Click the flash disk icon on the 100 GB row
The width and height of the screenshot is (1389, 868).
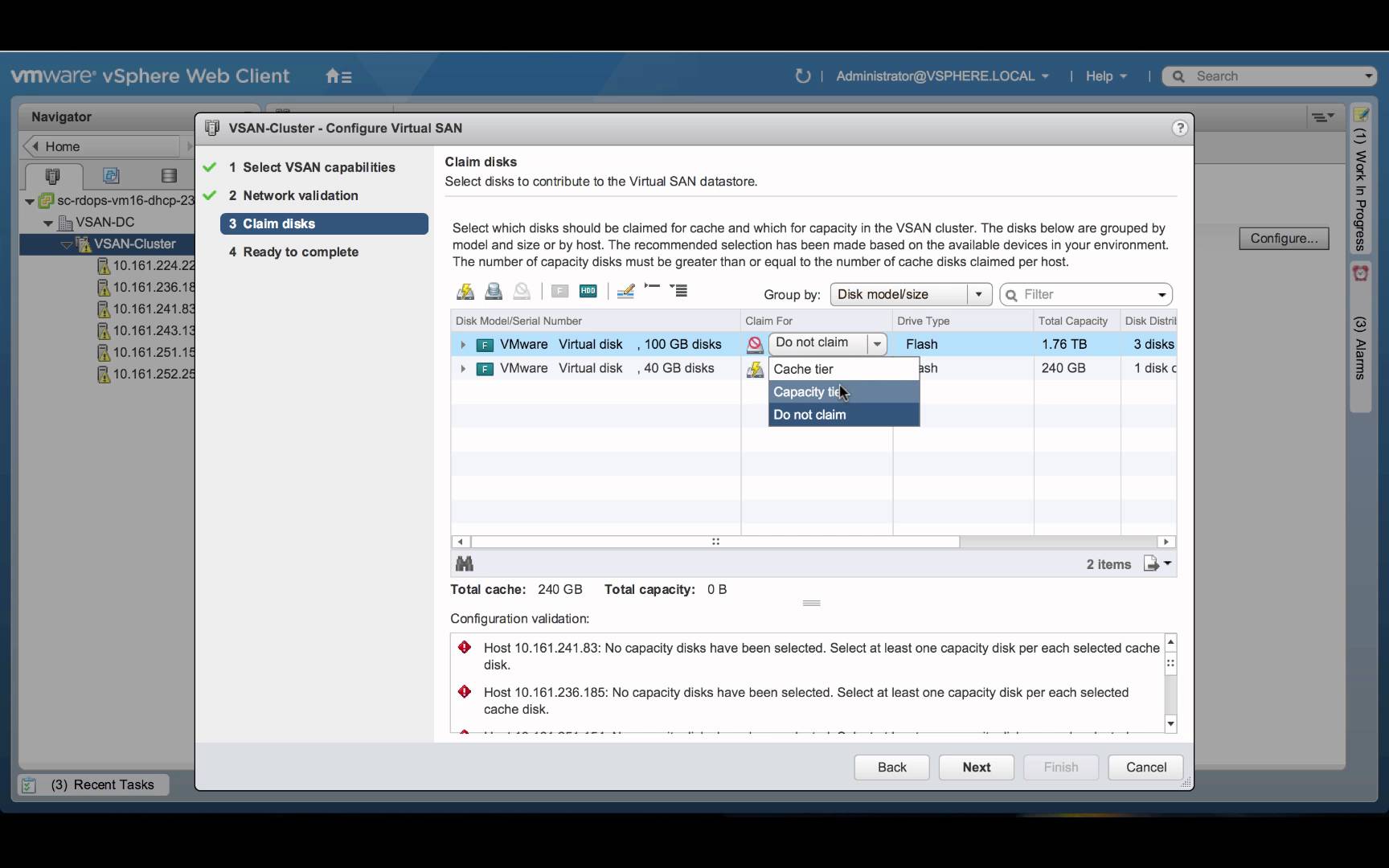coord(485,345)
